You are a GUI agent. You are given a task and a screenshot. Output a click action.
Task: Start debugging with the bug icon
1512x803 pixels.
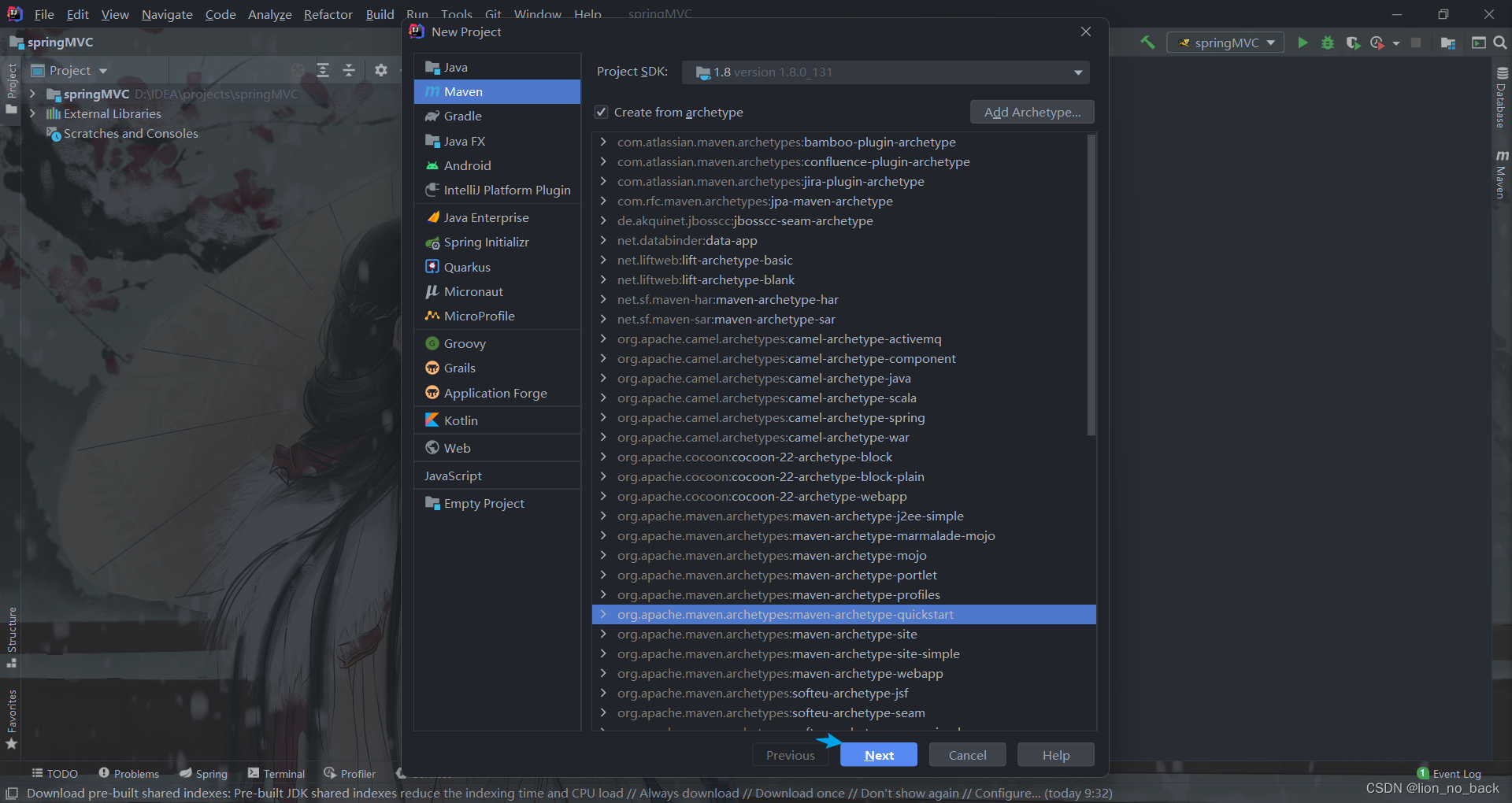click(1328, 43)
